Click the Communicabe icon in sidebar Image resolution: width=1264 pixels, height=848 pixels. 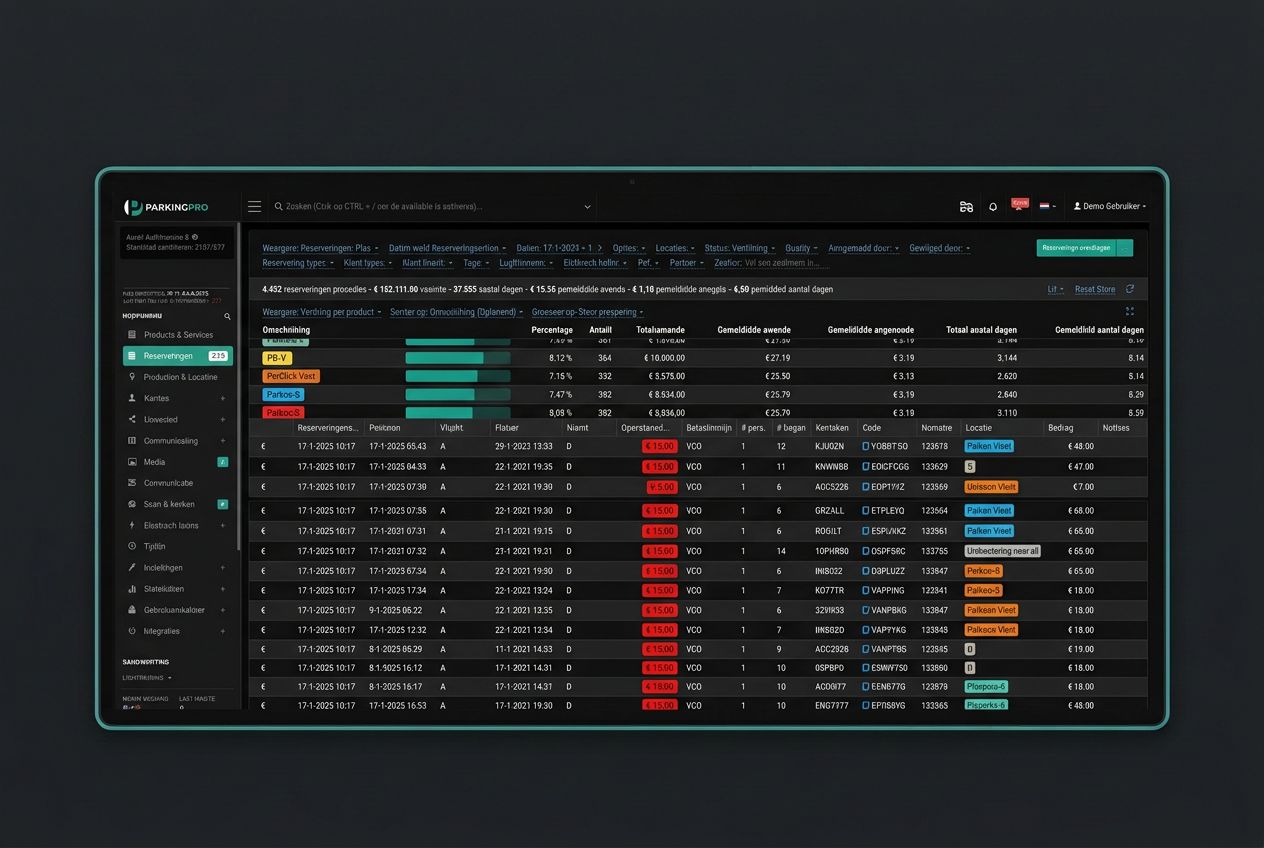click(x=132, y=483)
